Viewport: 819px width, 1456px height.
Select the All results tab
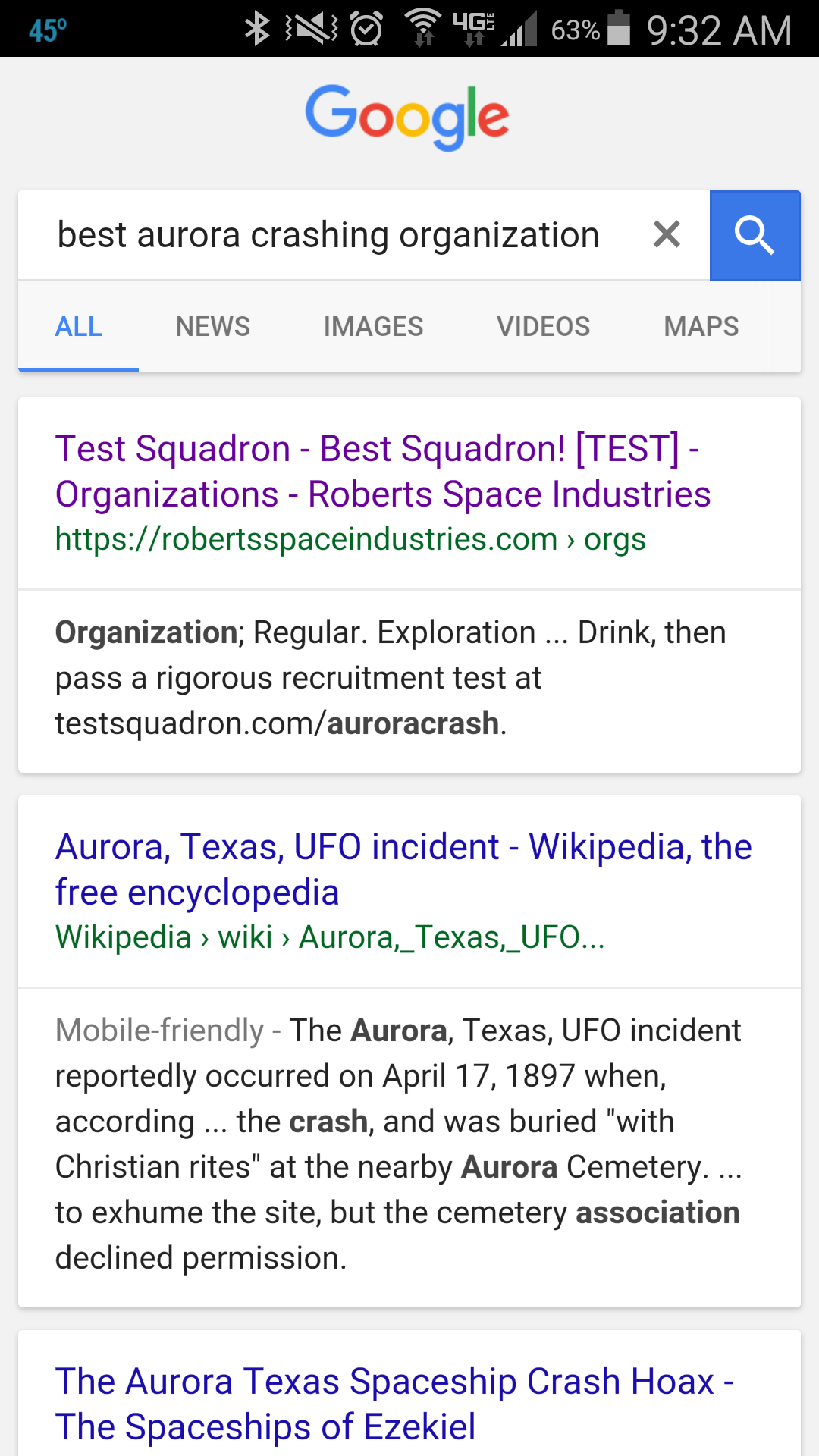(x=78, y=327)
